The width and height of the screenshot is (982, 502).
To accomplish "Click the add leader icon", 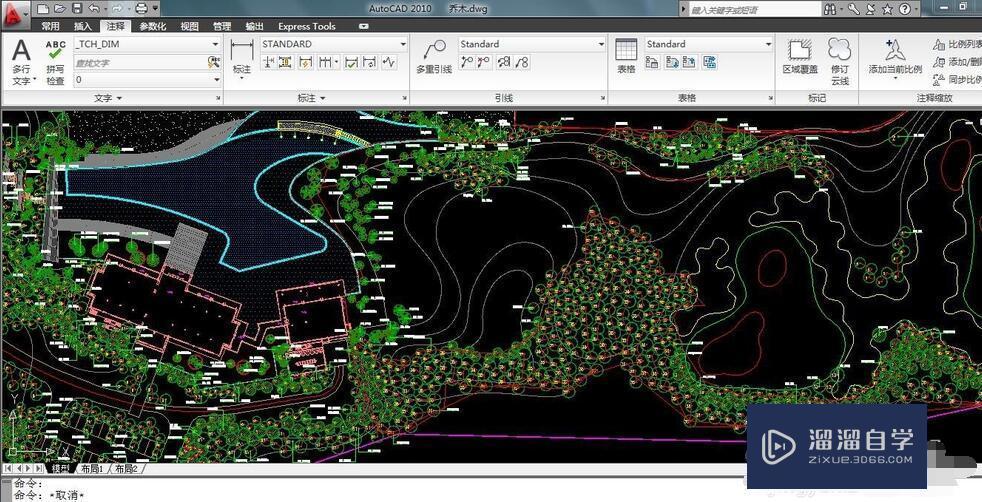I will tap(467, 62).
